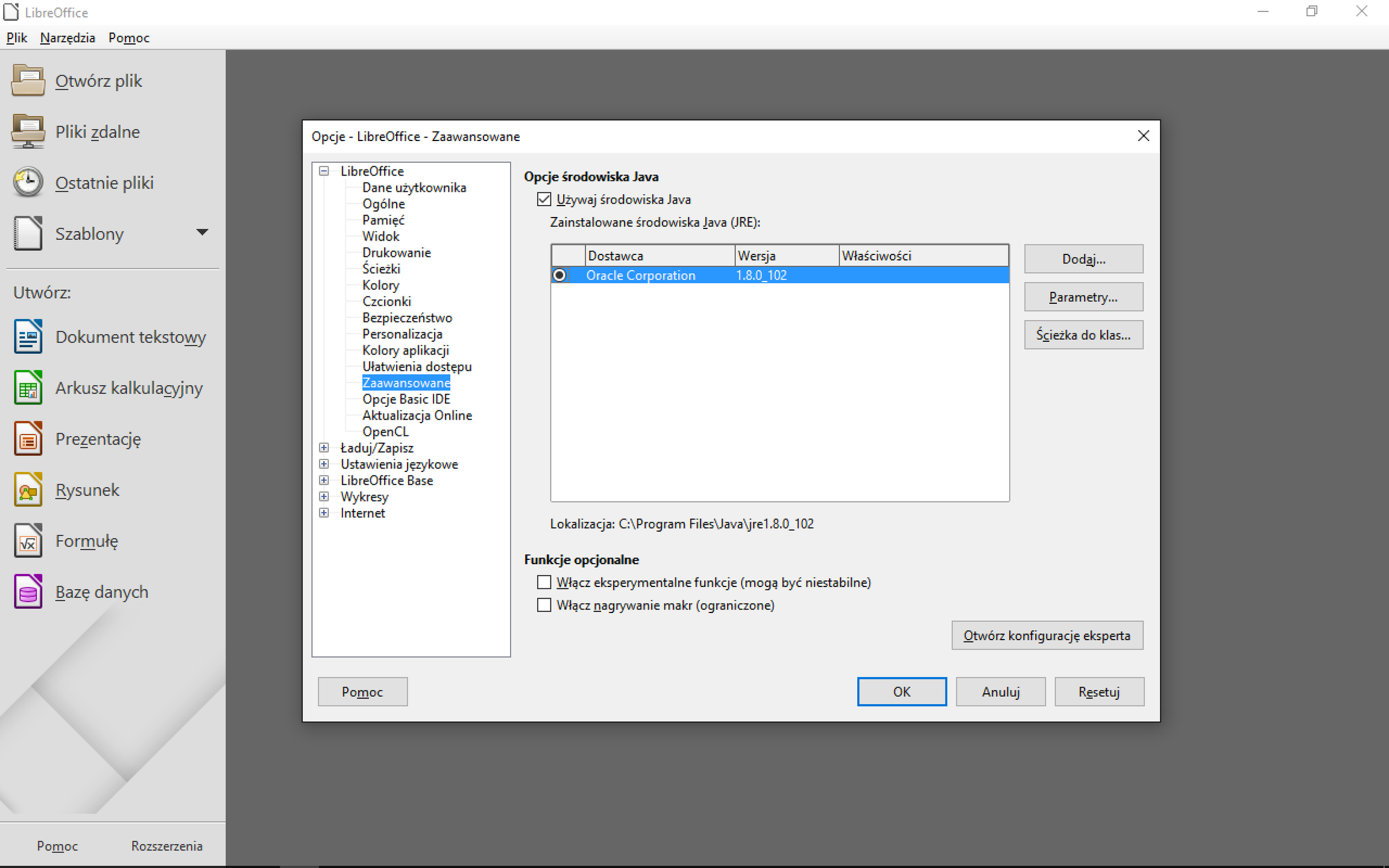Click 'Arkusz kalkulacyjny' label in Start Center
Image resolution: width=1389 pixels, height=868 pixels.
[129, 388]
